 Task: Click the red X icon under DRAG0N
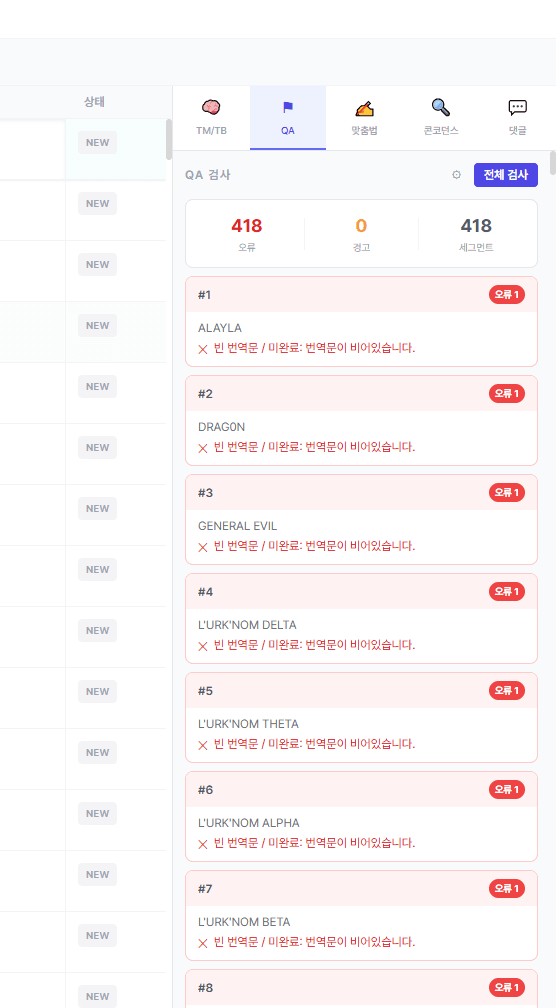coord(202,448)
